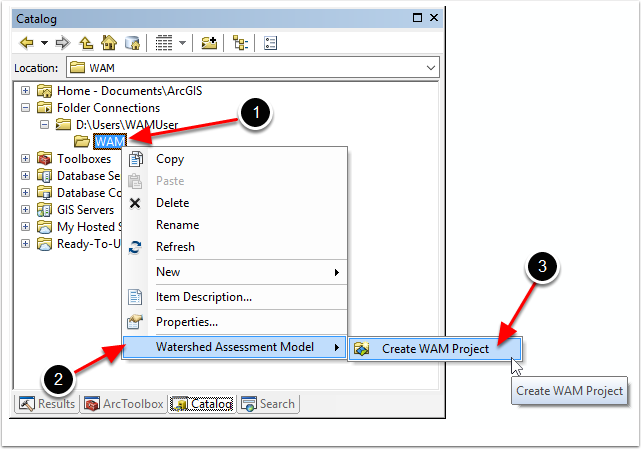Switch to the Catalog tab

click(x=202, y=404)
